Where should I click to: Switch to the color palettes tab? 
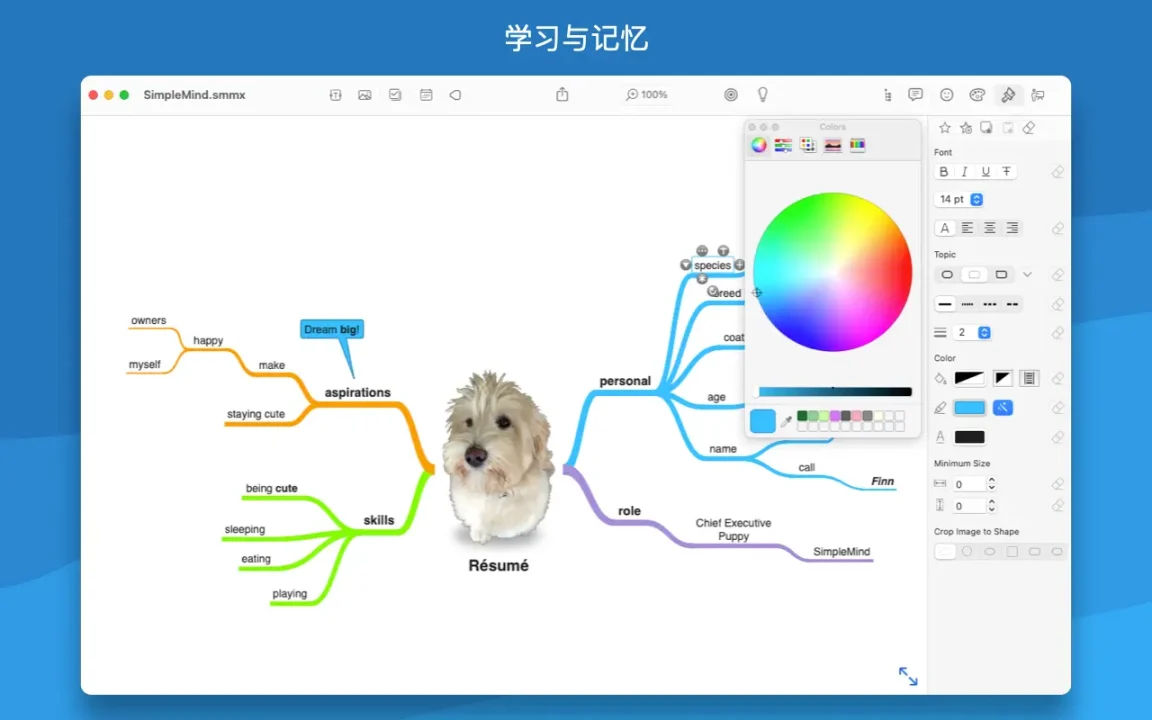pyautogui.click(x=808, y=145)
